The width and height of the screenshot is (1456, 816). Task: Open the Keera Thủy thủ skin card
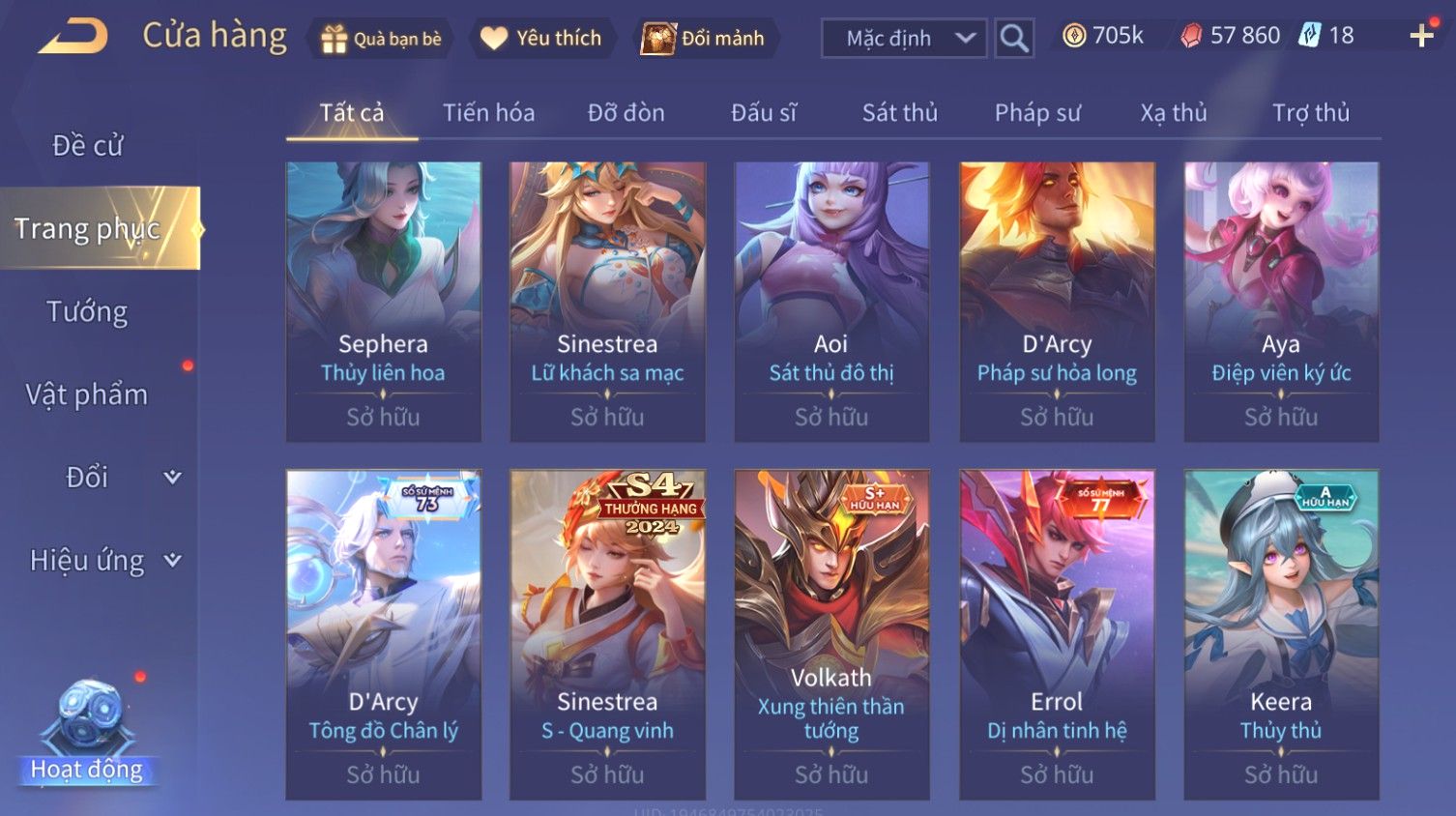[x=1281, y=634]
